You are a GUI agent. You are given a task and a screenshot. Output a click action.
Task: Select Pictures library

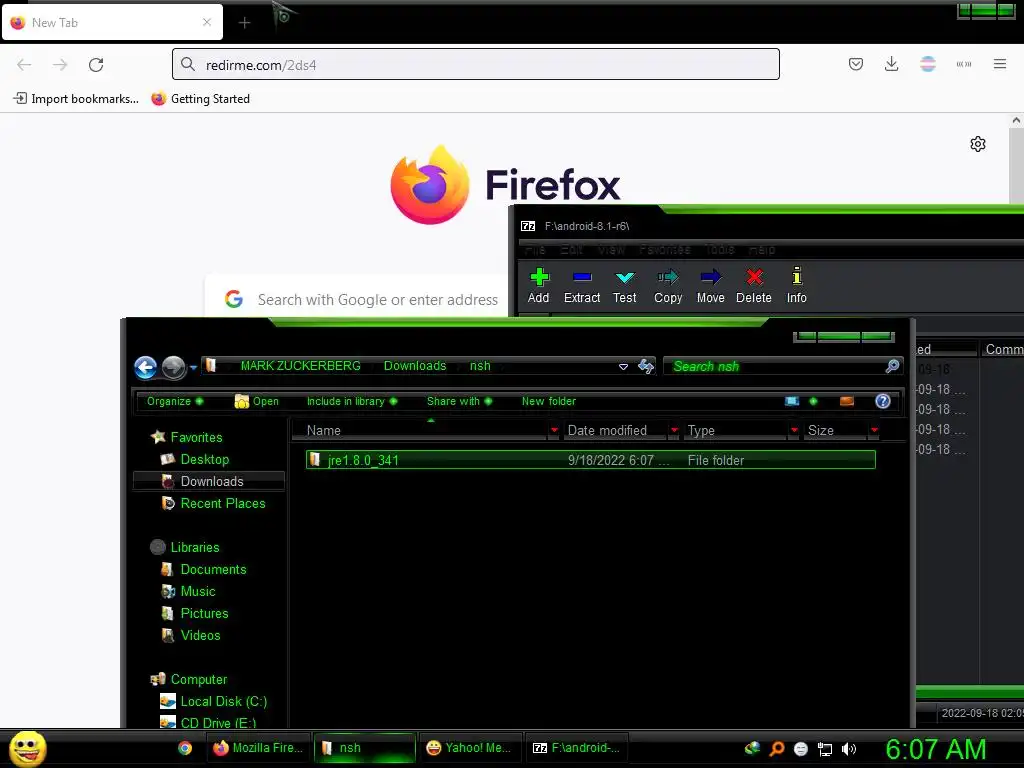204,613
